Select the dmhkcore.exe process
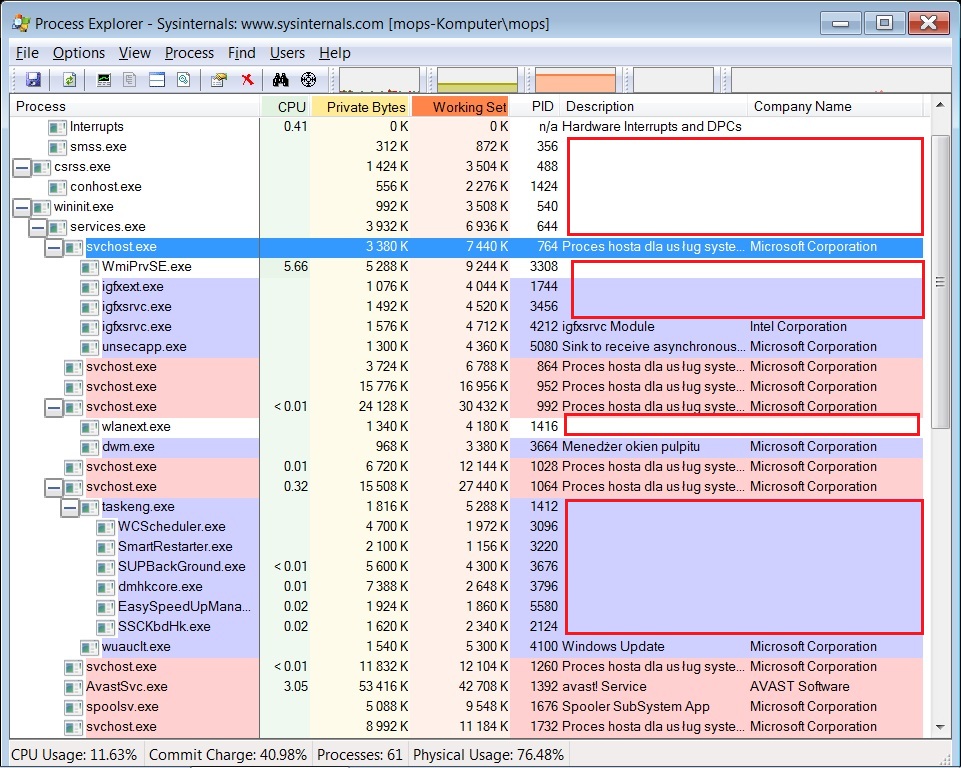This screenshot has height=768, width=961. tap(466, 587)
